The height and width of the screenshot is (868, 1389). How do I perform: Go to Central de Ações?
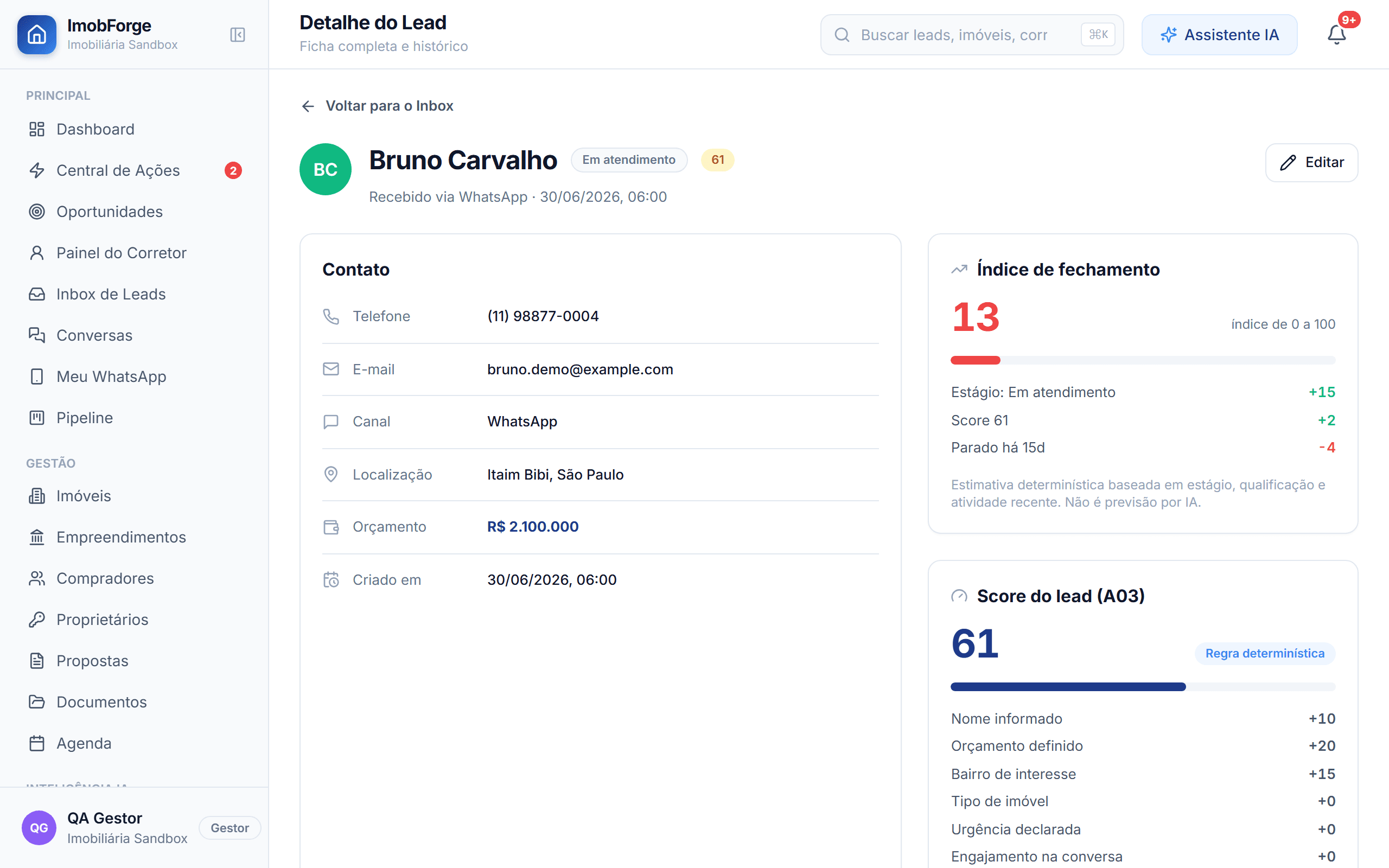(x=135, y=170)
